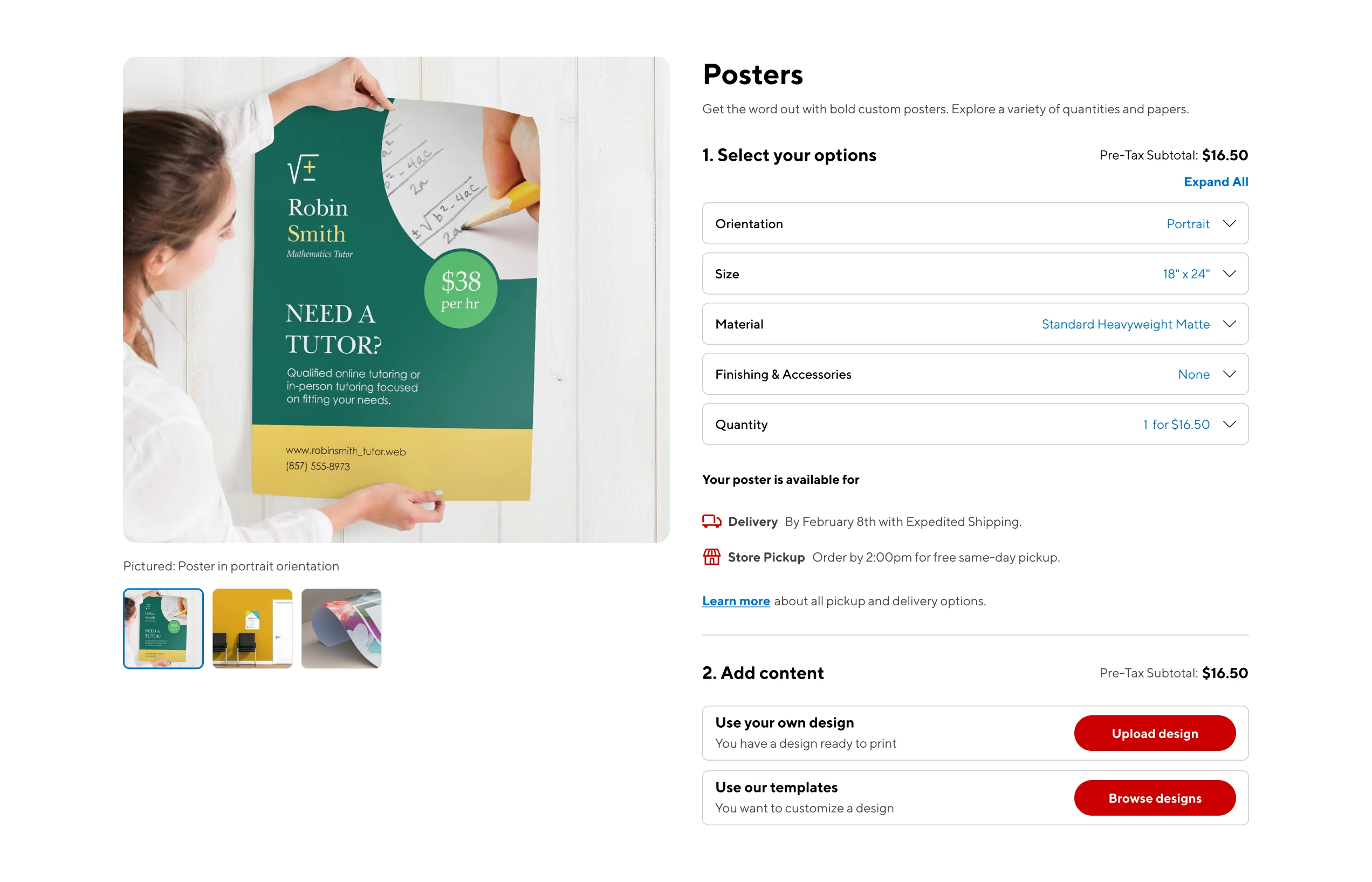Open the Size dropdown showing 18" x 24"
The height and width of the screenshot is (882, 1372).
coord(973,274)
